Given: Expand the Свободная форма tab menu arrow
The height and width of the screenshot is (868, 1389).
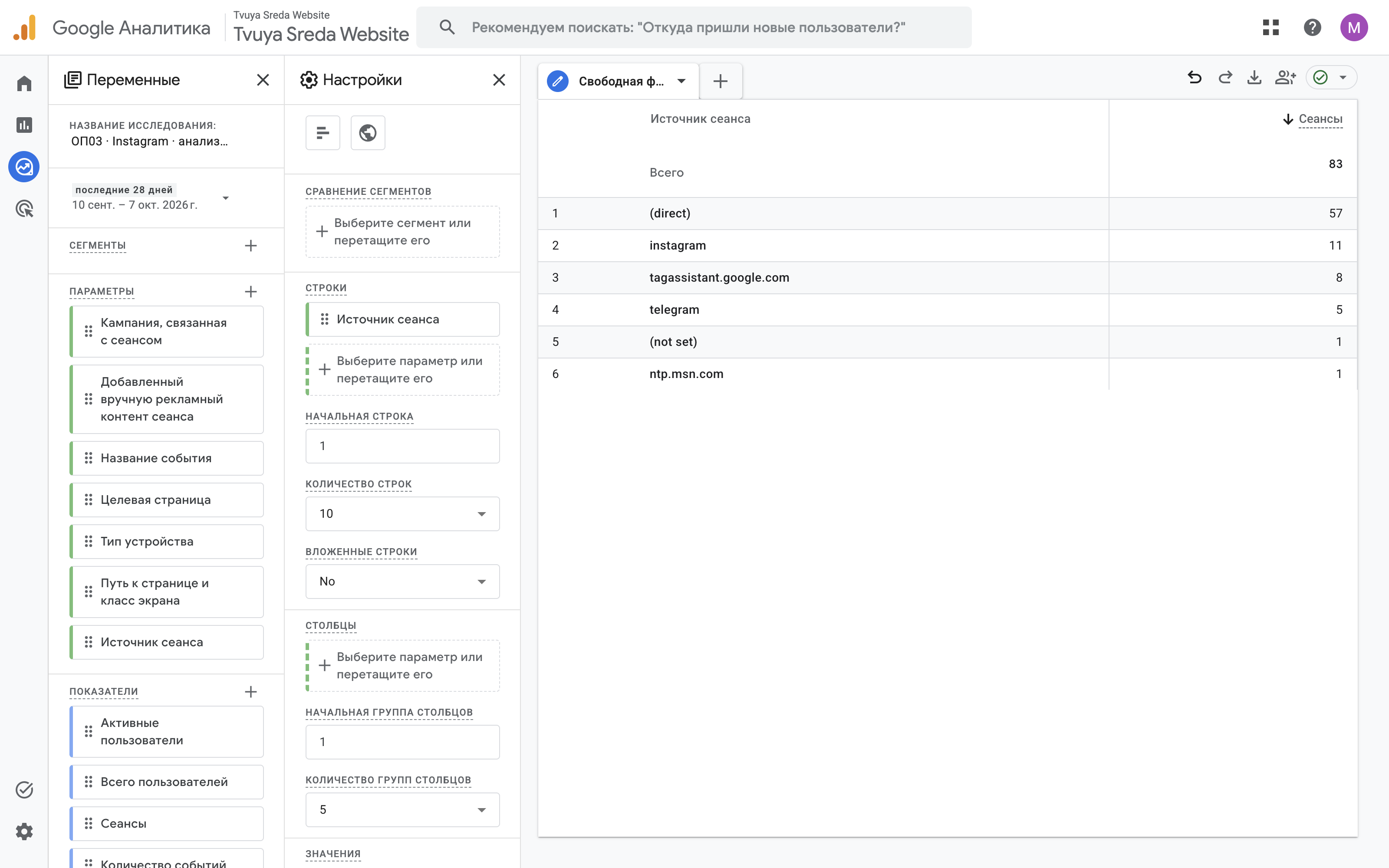Looking at the screenshot, I should (x=681, y=81).
